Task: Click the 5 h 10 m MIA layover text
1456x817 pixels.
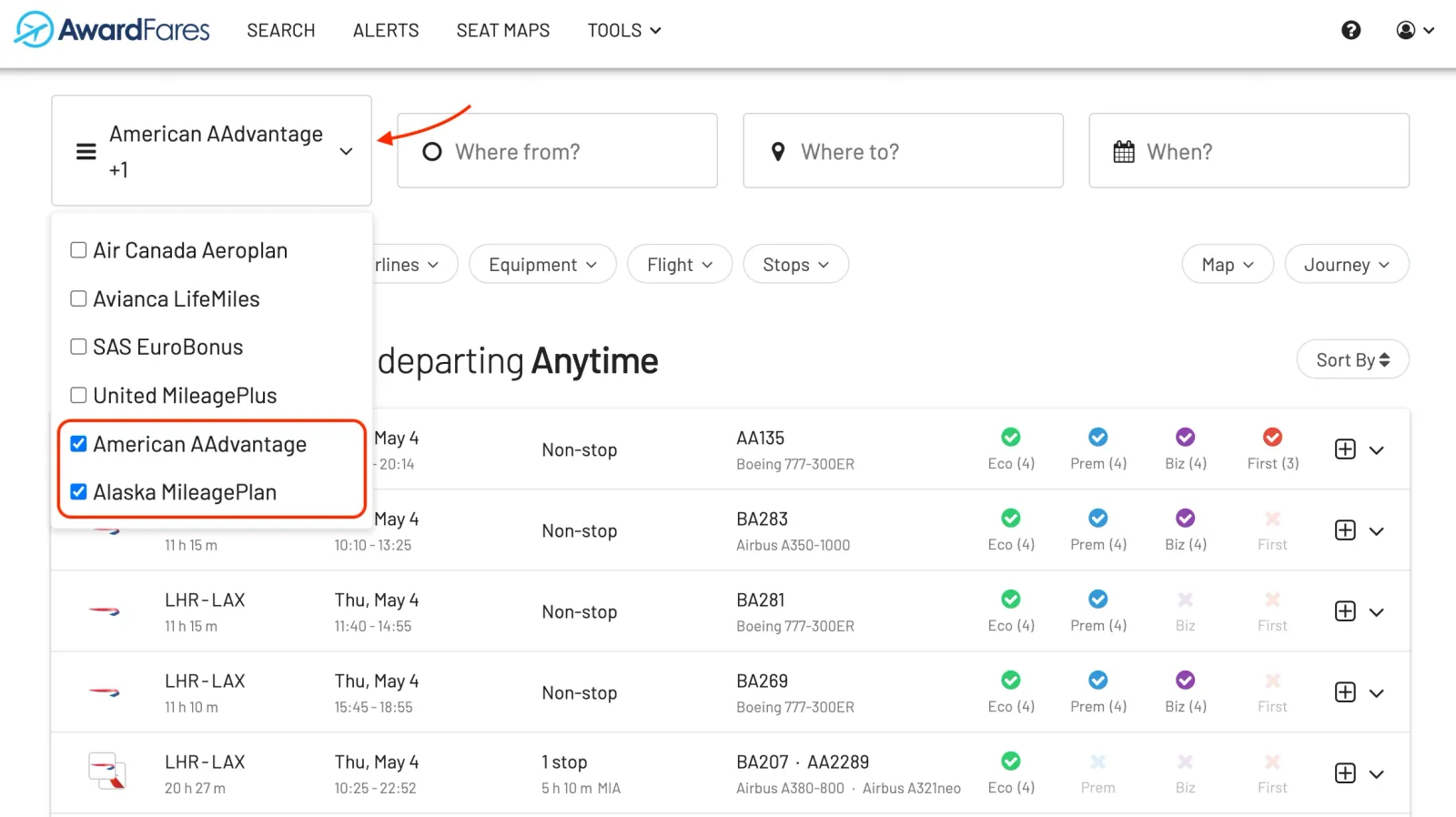Action: tap(581, 788)
